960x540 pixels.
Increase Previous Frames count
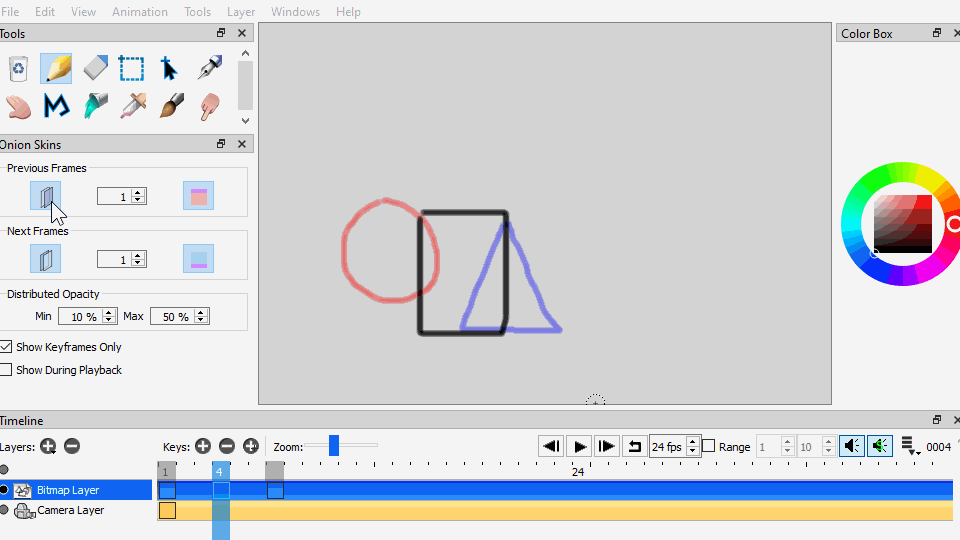[138, 192]
